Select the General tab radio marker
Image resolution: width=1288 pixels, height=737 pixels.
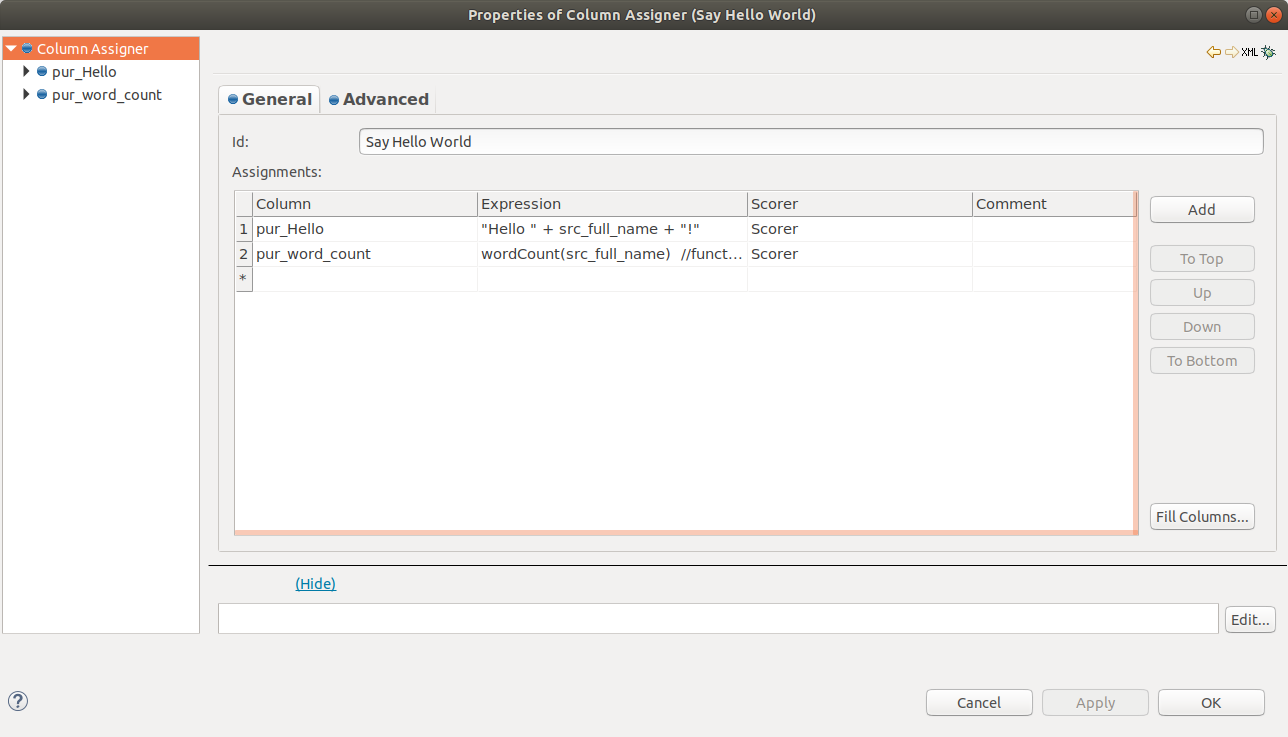point(232,99)
